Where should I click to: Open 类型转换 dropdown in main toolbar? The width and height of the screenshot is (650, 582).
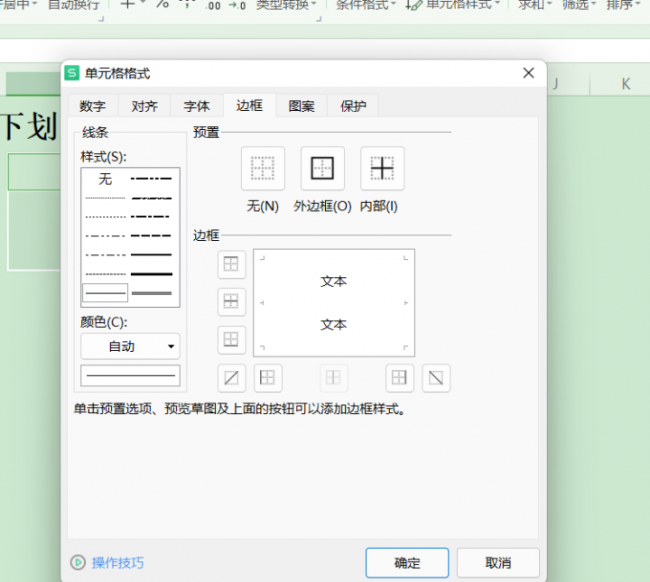coord(286,5)
